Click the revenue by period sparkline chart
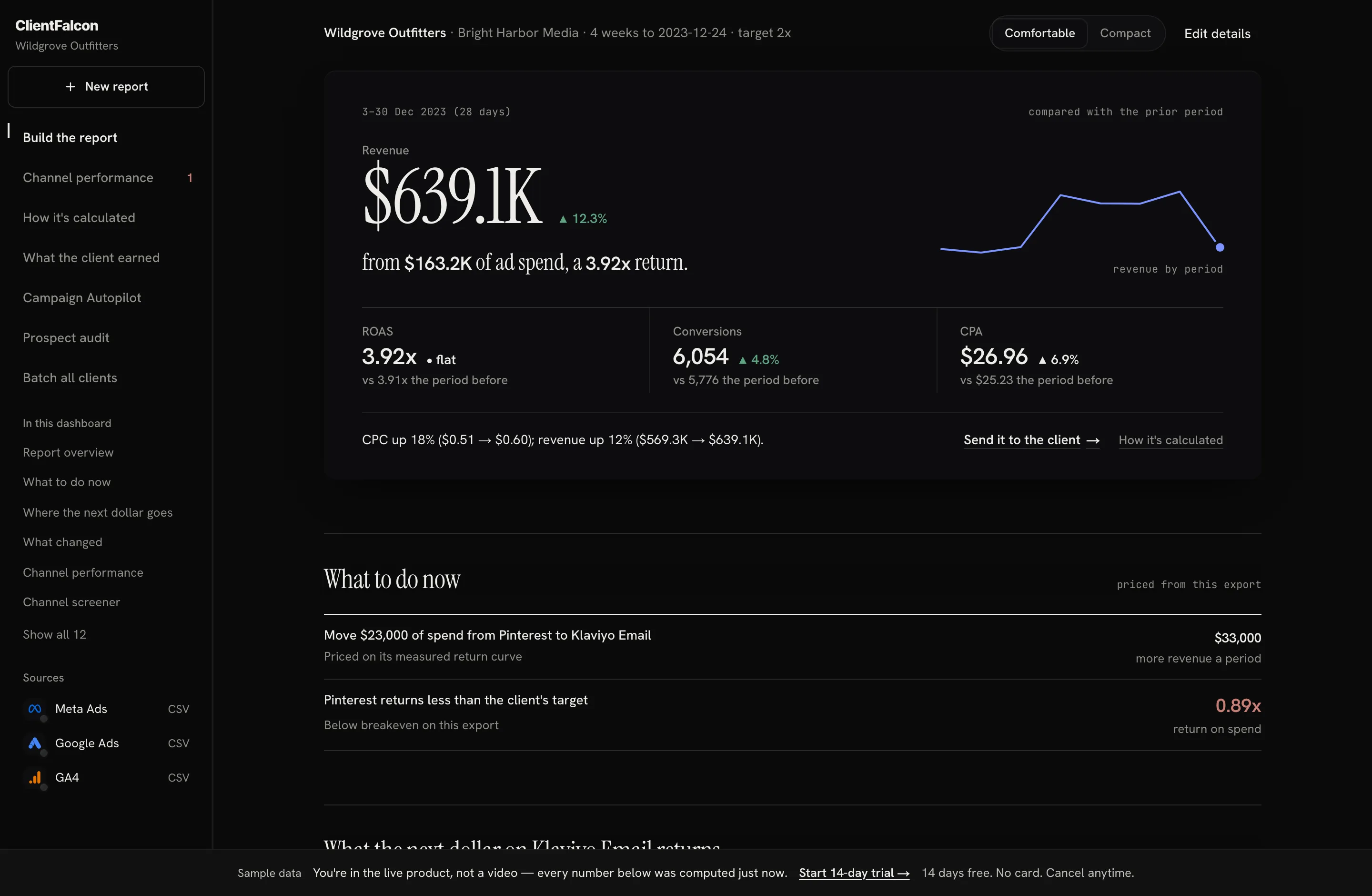 1081,222
